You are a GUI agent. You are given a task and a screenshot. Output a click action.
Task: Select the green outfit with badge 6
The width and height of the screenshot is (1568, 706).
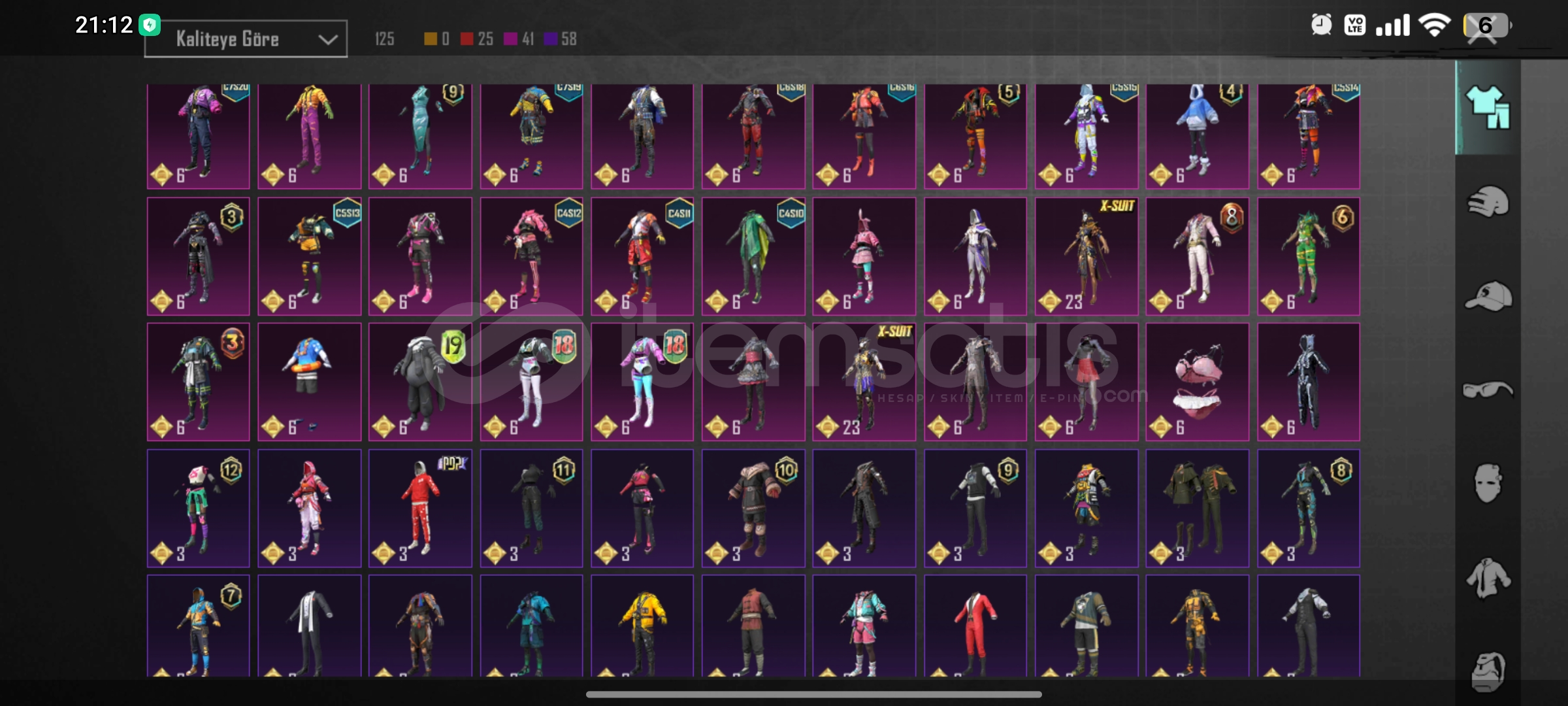tap(1308, 256)
